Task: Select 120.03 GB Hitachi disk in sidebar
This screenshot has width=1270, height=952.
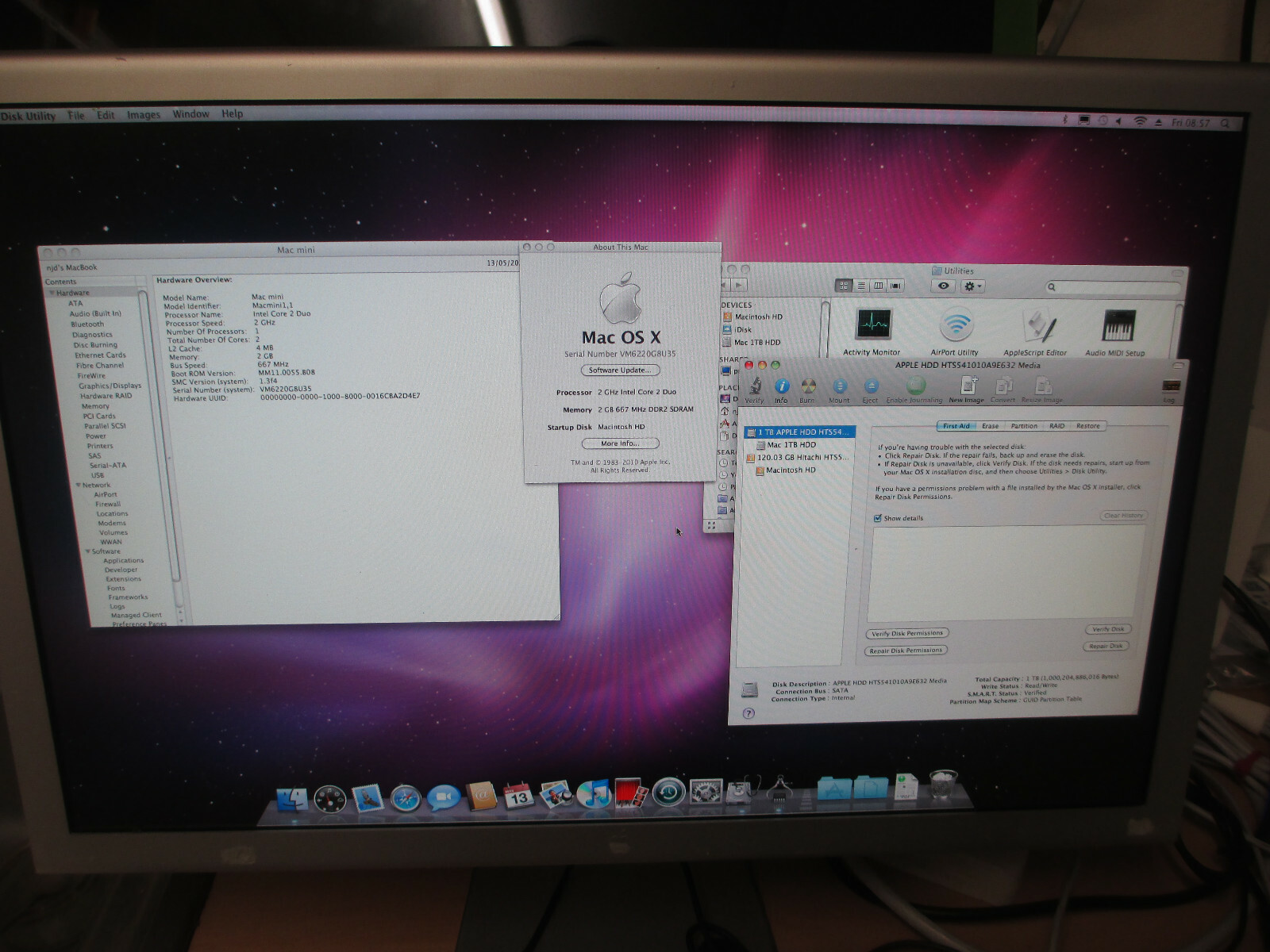Action: 797,457
